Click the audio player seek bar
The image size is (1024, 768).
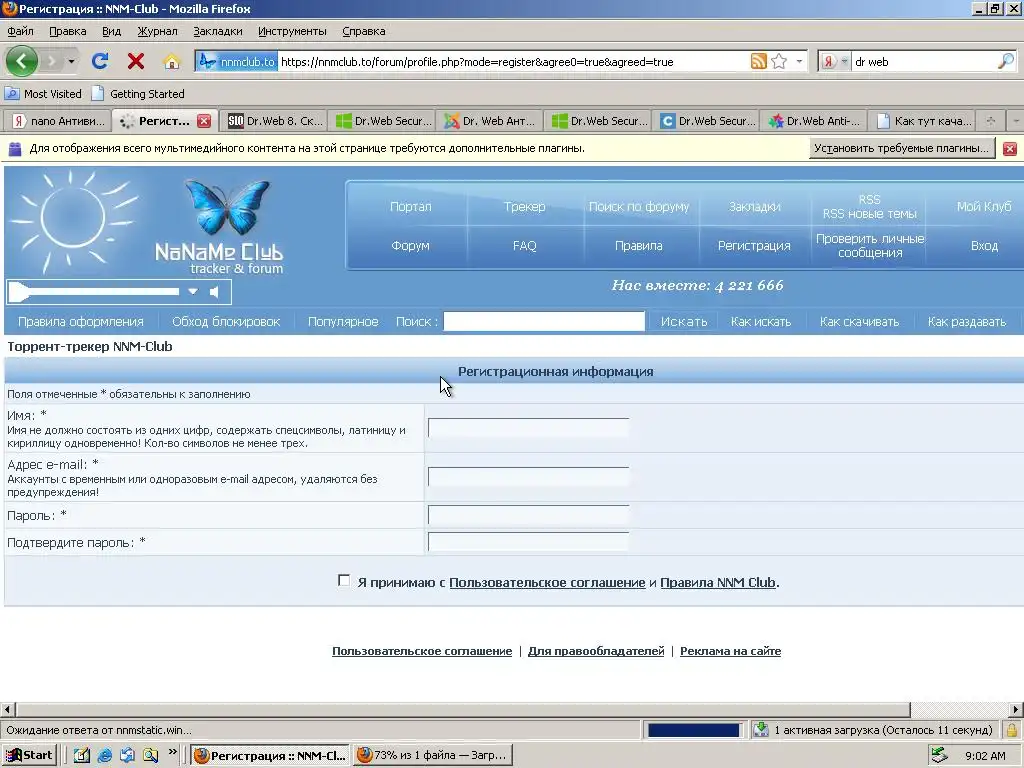(104, 291)
